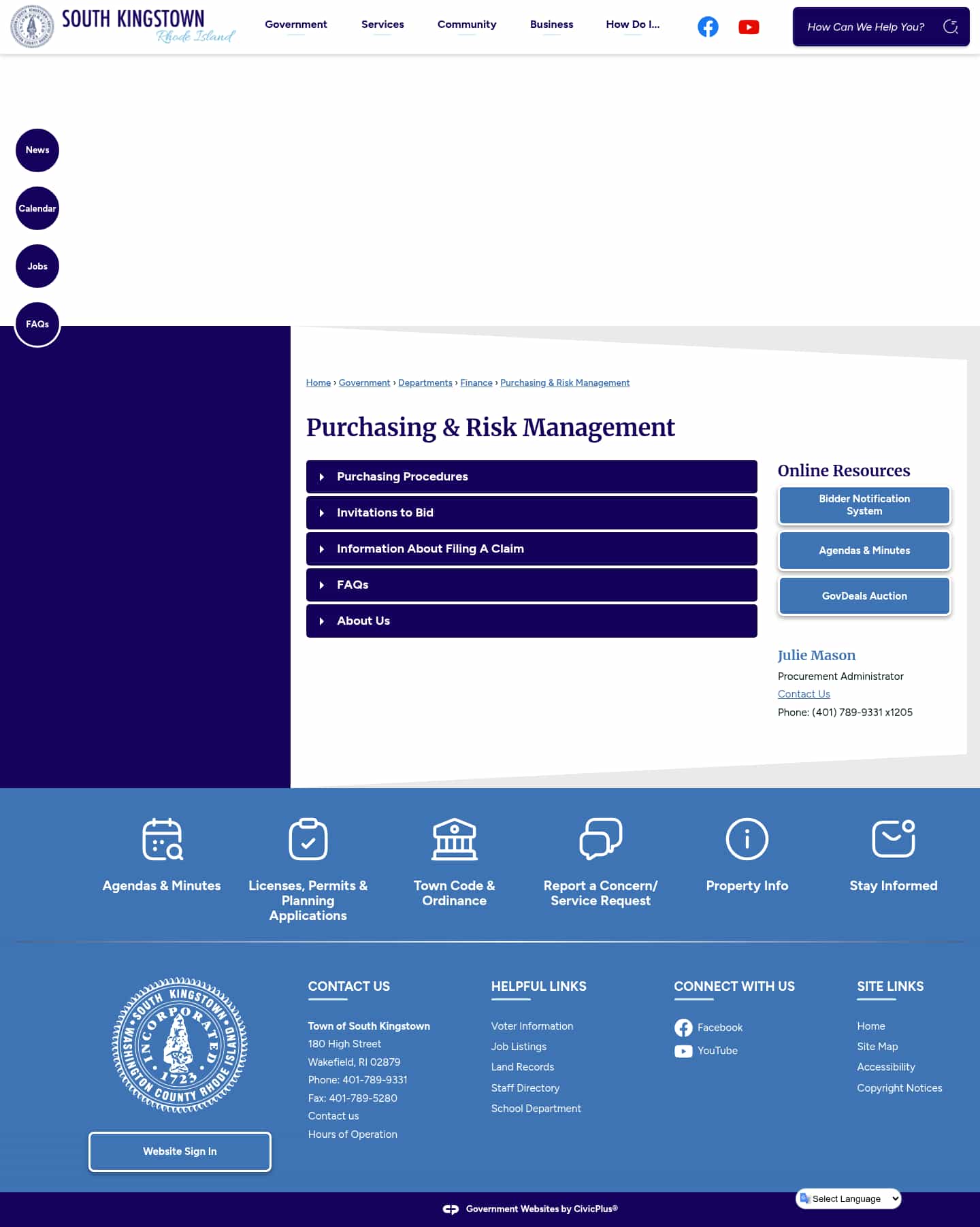Click the GovDeals Auction button
980x1227 pixels.
pos(864,596)
